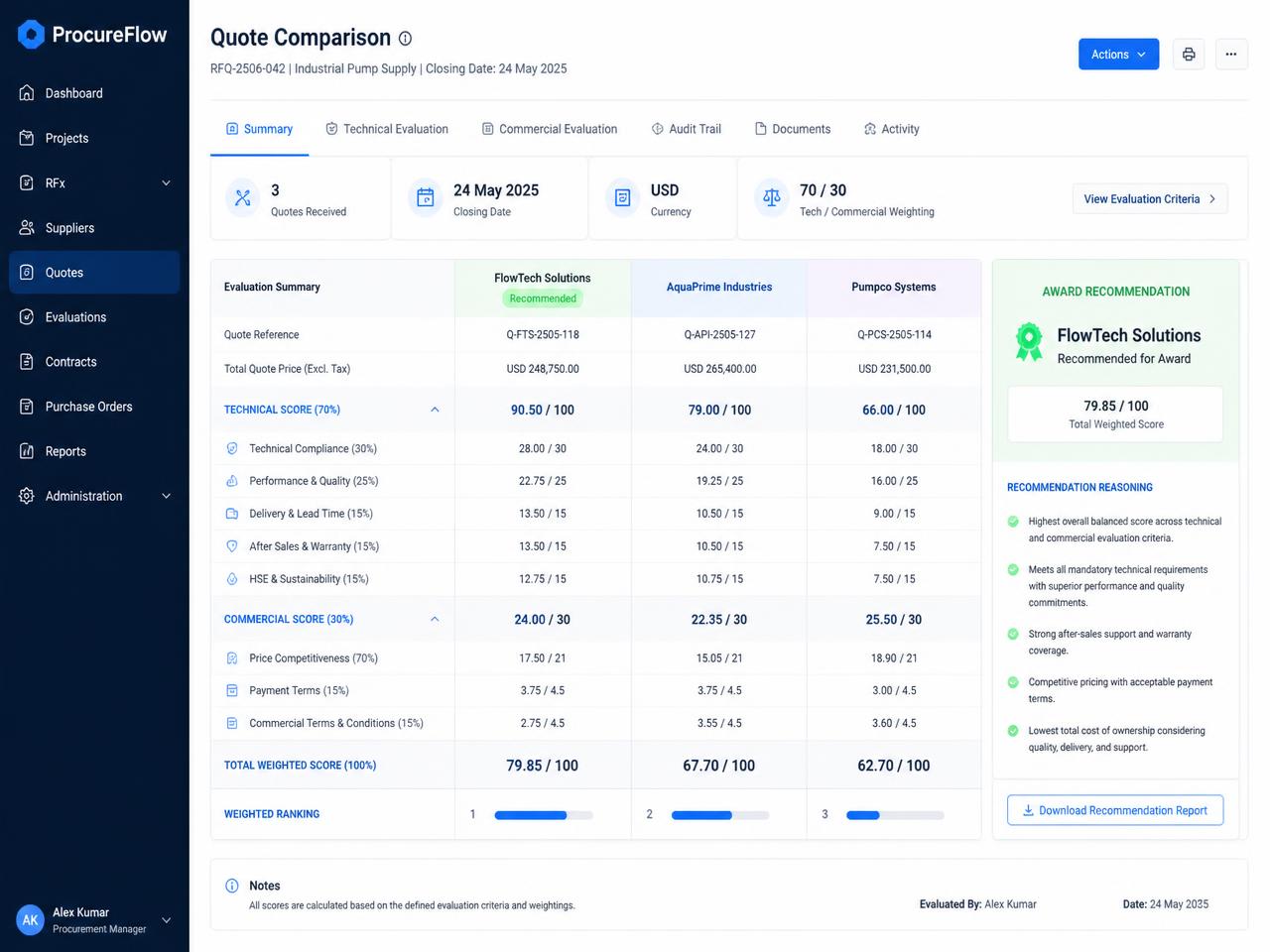Click the Reports chart icon
The height and width of the screenshot is (952, 1270).
pos(27,450)
